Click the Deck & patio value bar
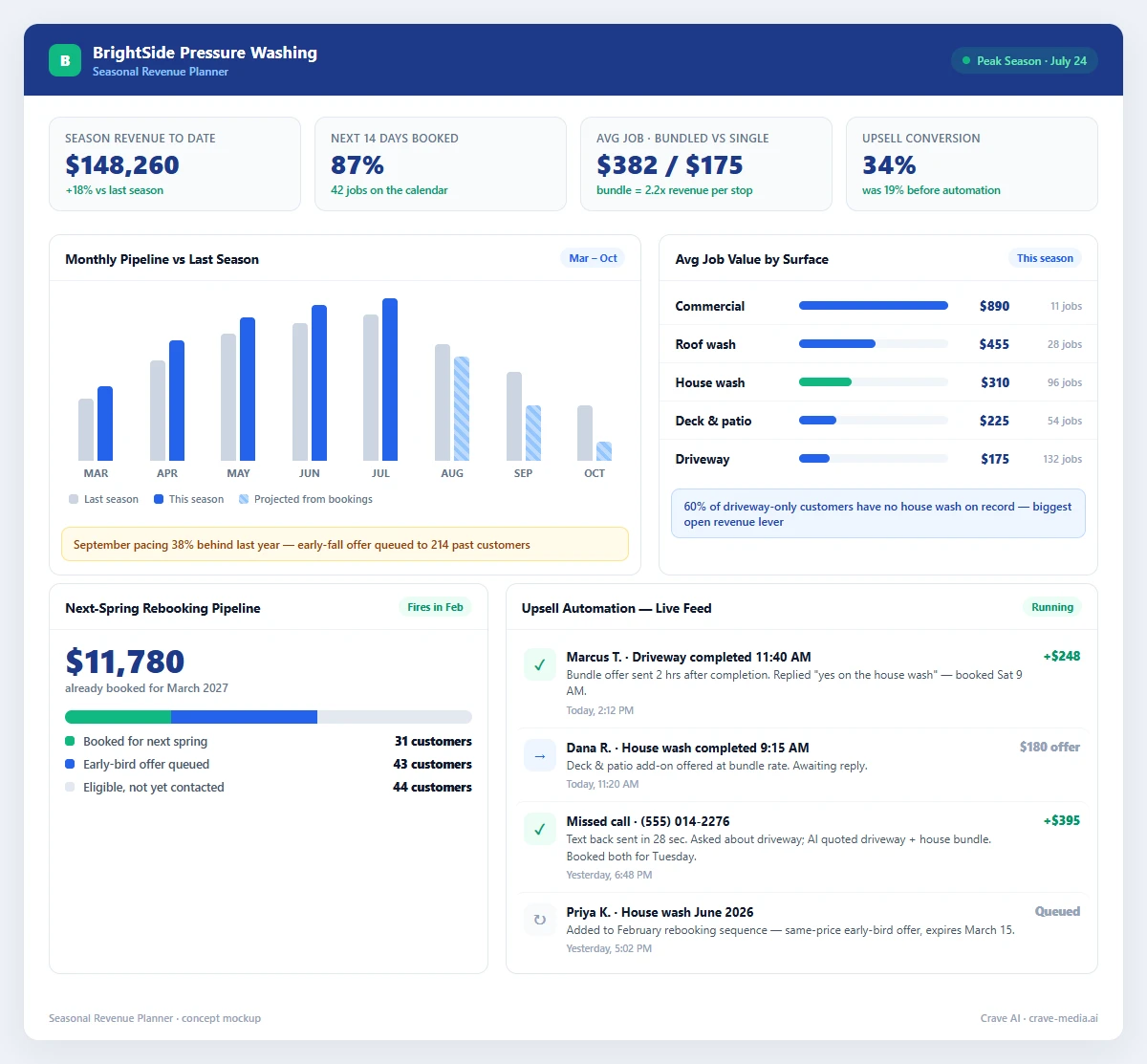Viewport: 1147px width, 1064px height. tap(817, 421)
